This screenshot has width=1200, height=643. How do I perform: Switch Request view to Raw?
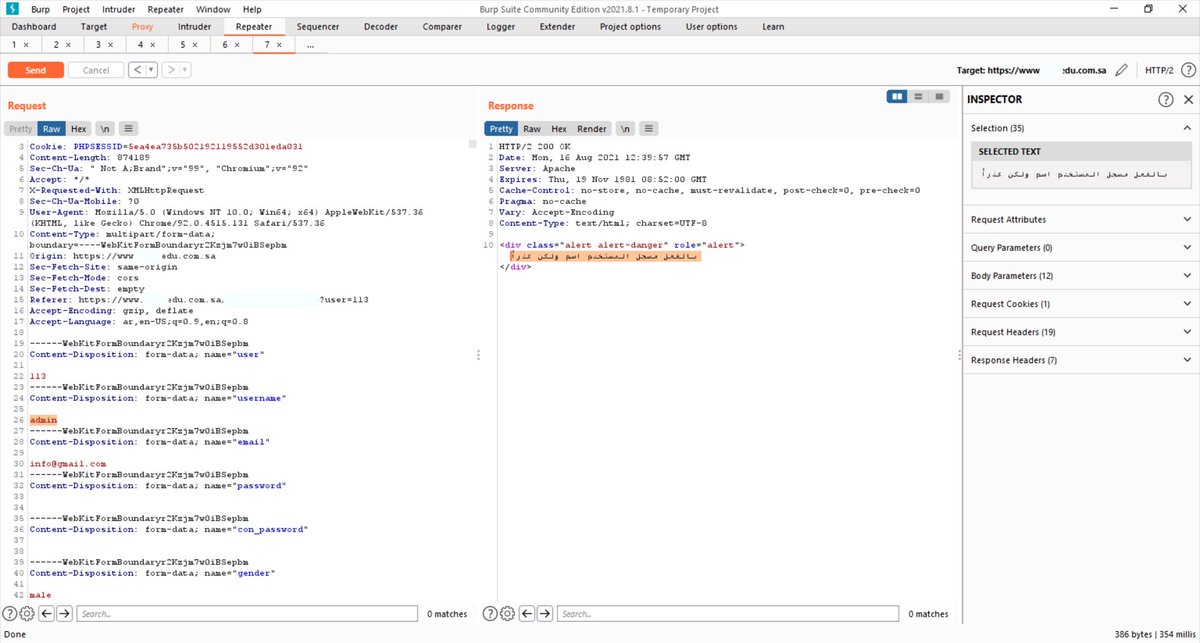click(51, 129)
